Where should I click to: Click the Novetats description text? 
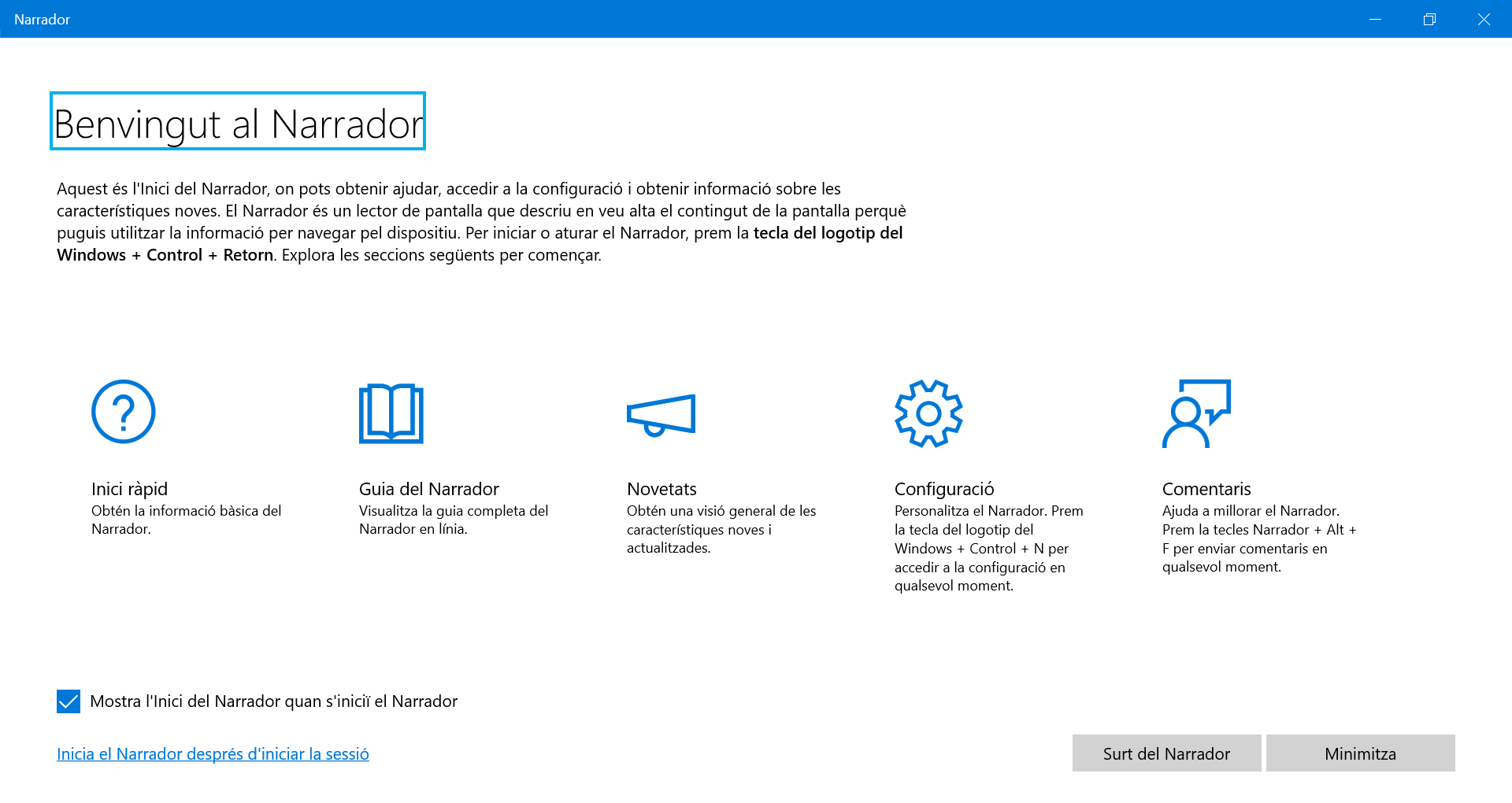tap(721, 529)
